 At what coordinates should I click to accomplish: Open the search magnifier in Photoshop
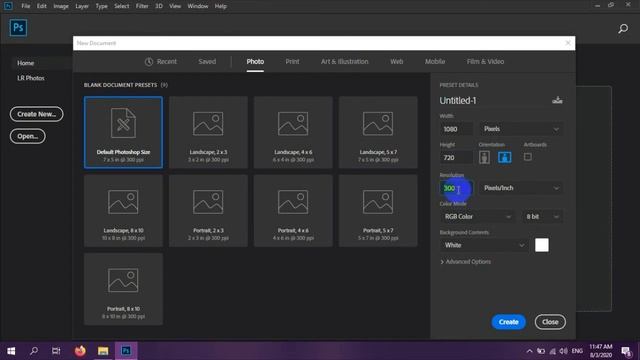coord(623,28)
